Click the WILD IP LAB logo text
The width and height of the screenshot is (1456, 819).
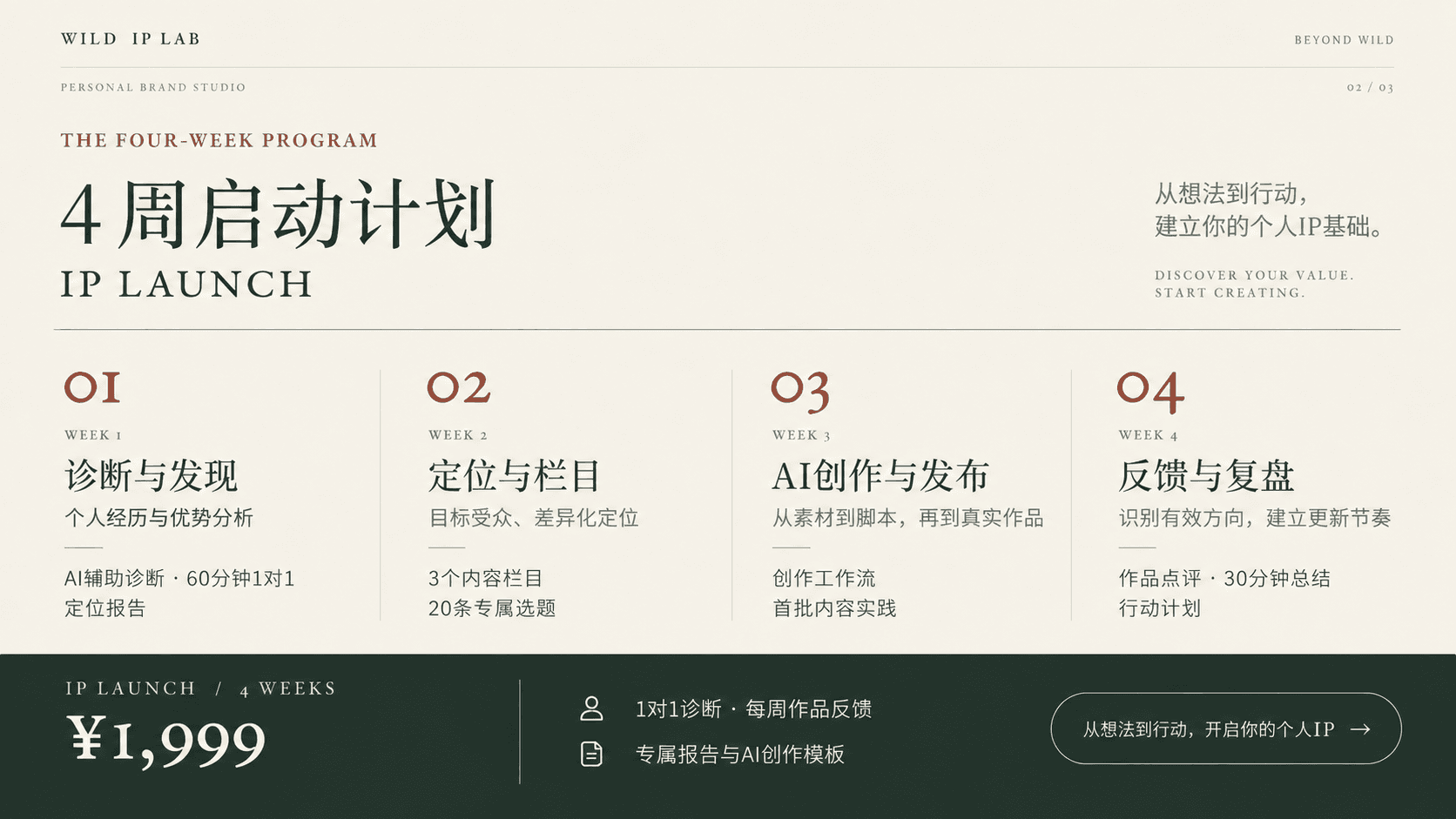131,39
